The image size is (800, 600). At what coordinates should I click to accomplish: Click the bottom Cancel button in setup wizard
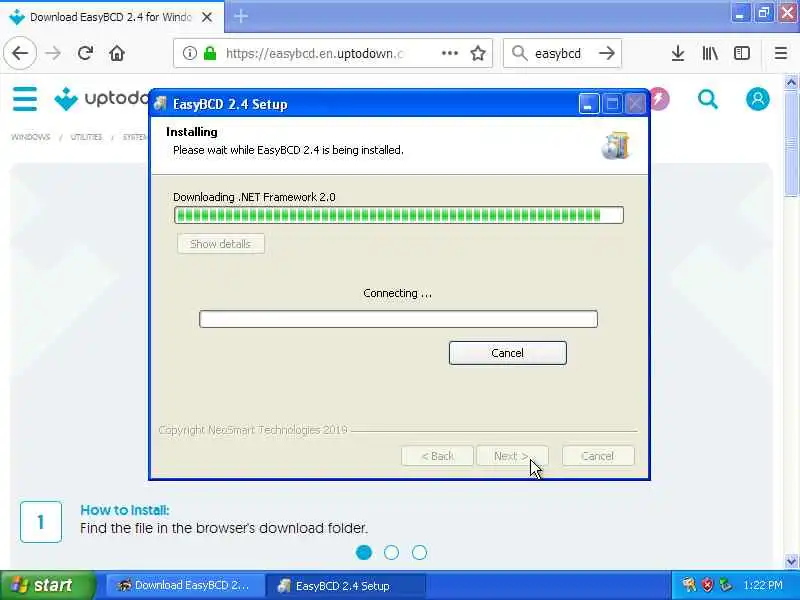click(598, 456)
